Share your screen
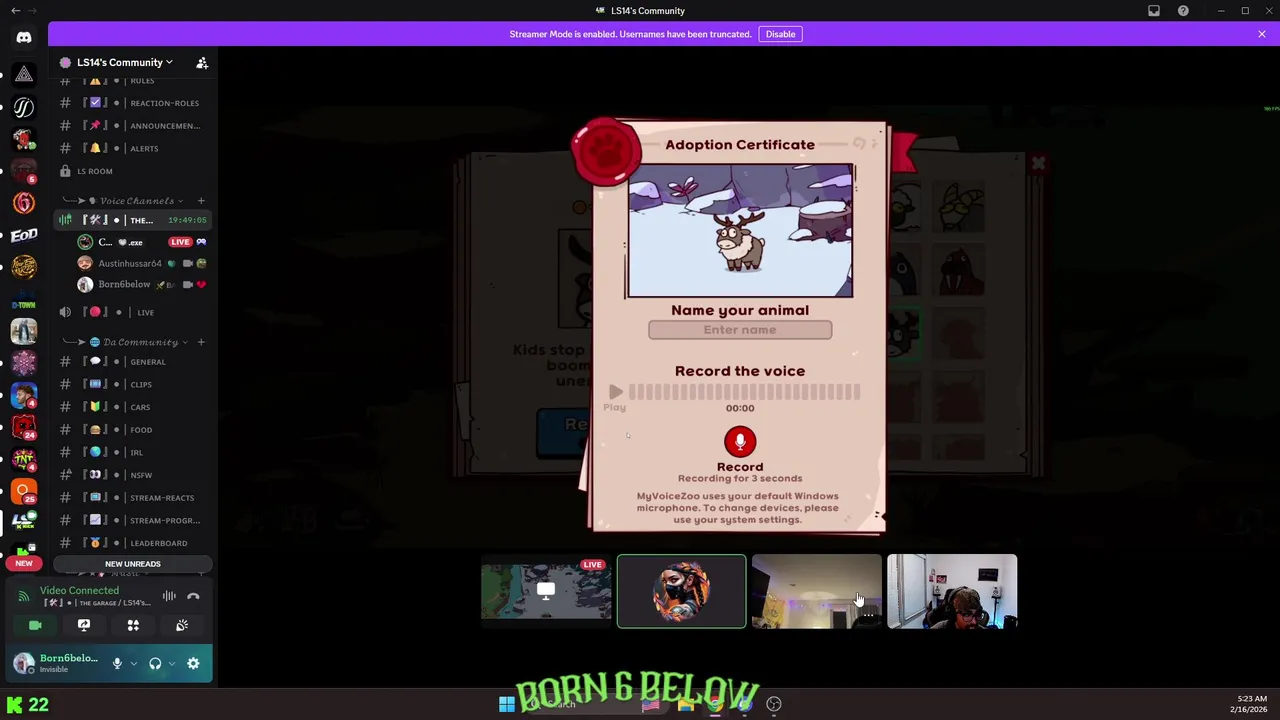 pyautogui.click(x=84, y=625)
